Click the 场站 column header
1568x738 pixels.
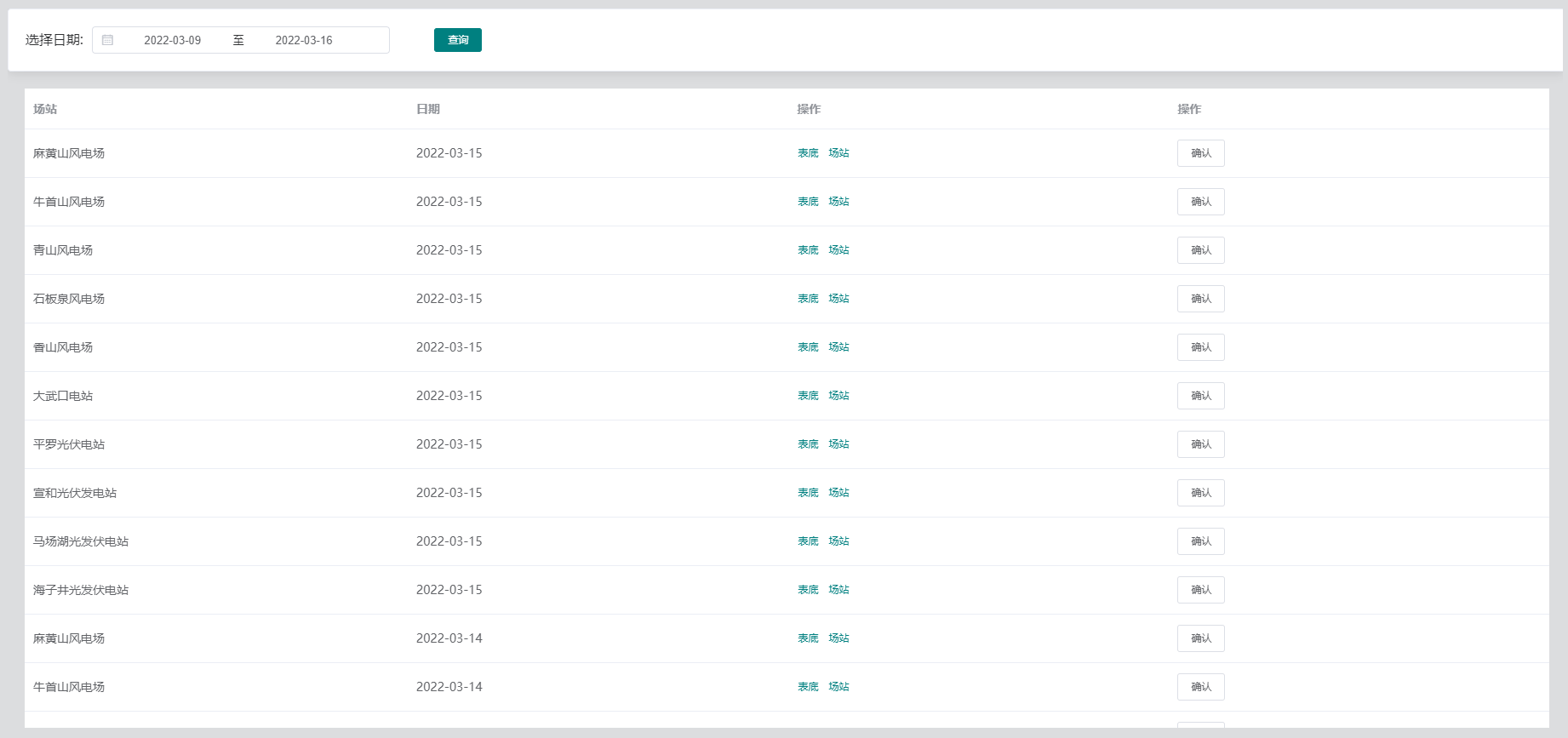(x=45, y=109)
